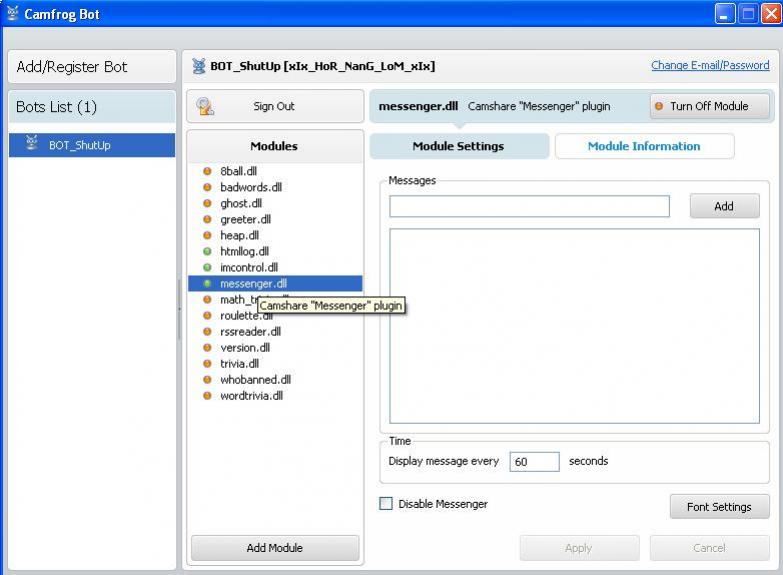This screenshot has width=783, height=575.
Task: Click status dot beside rssreader.dll
Action: point(207,332)
